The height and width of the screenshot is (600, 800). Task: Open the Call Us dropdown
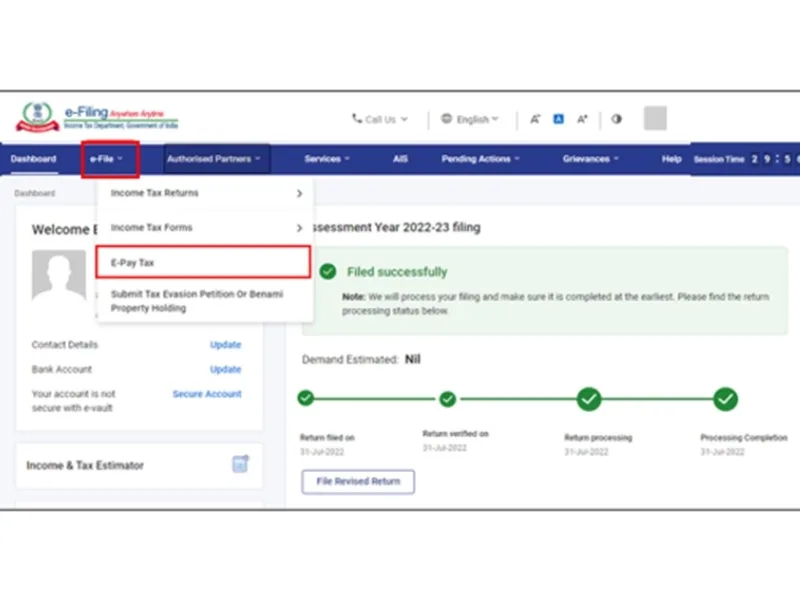[380, 119]
